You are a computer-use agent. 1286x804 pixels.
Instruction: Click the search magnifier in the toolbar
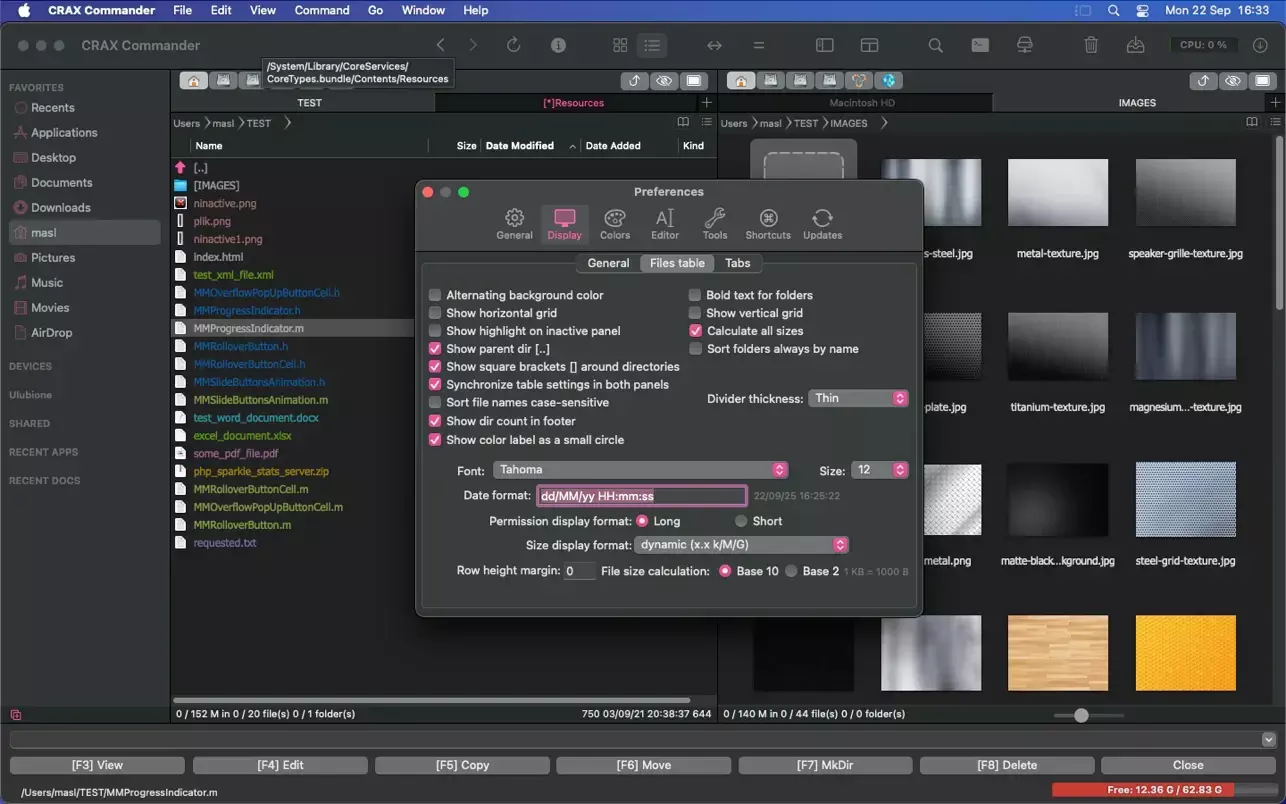tap(935, 45)
